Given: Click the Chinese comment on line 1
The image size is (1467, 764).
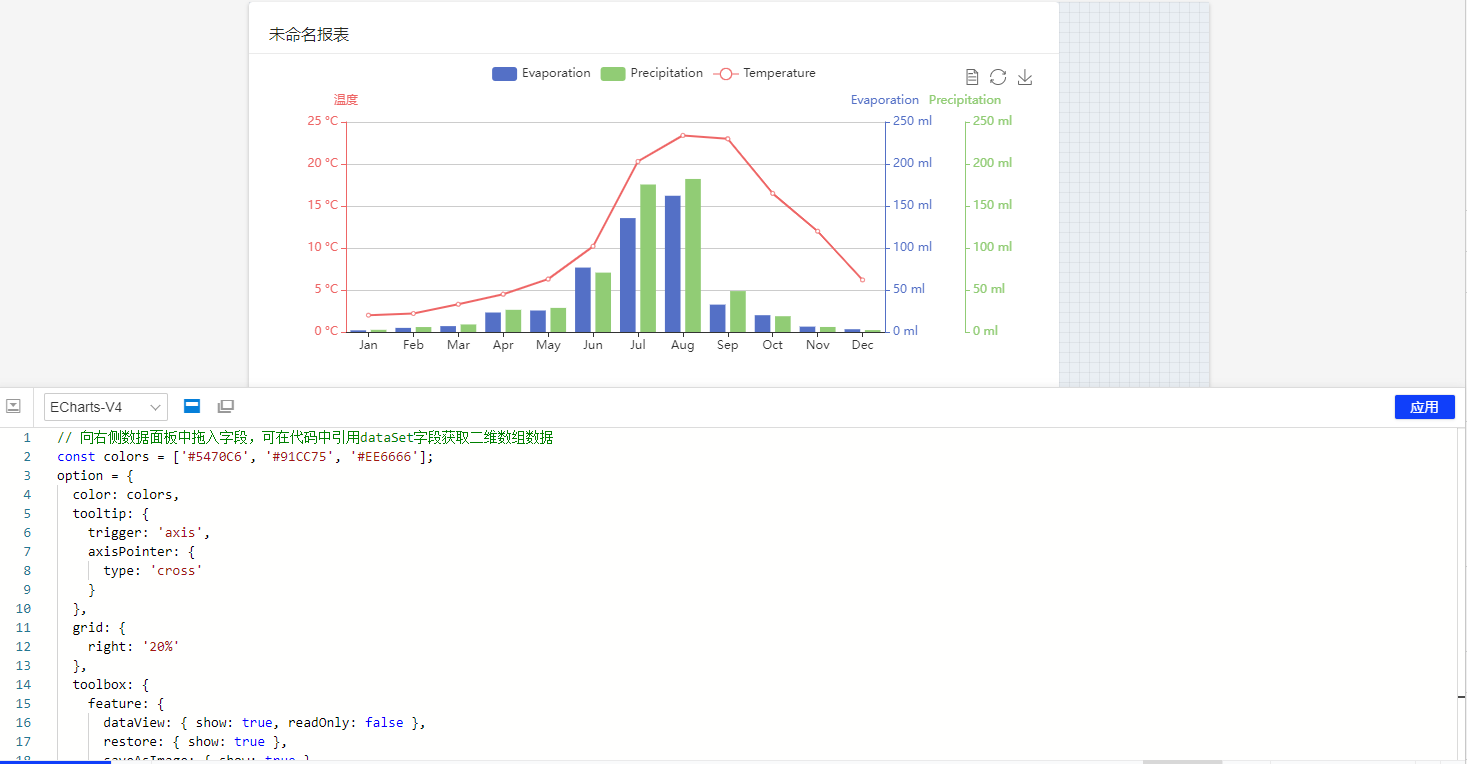Looking at the screenshot, I should tap(305, 438).
